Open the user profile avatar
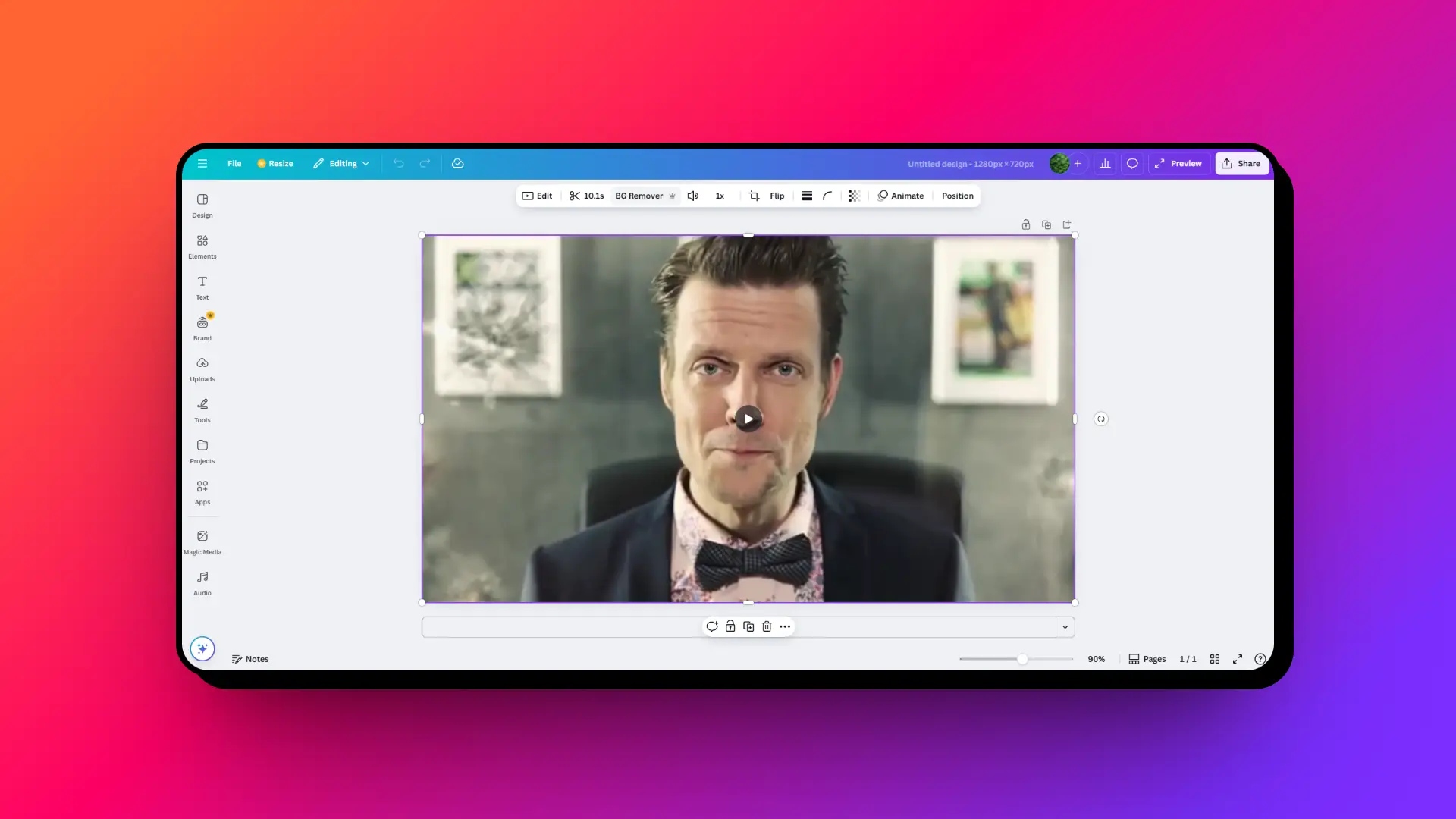 1059,163
